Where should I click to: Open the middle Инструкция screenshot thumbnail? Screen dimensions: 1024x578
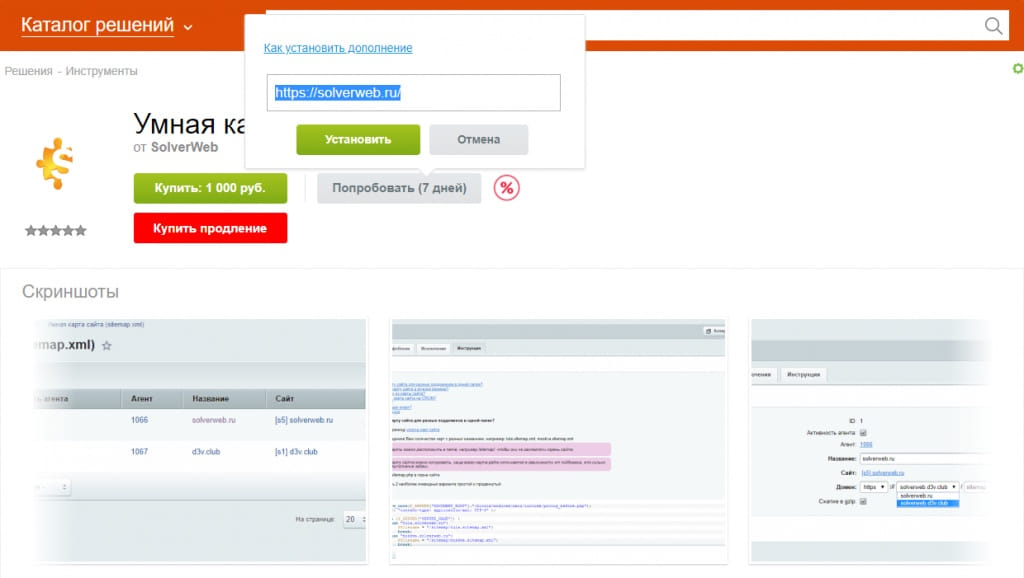click(558, 441)
